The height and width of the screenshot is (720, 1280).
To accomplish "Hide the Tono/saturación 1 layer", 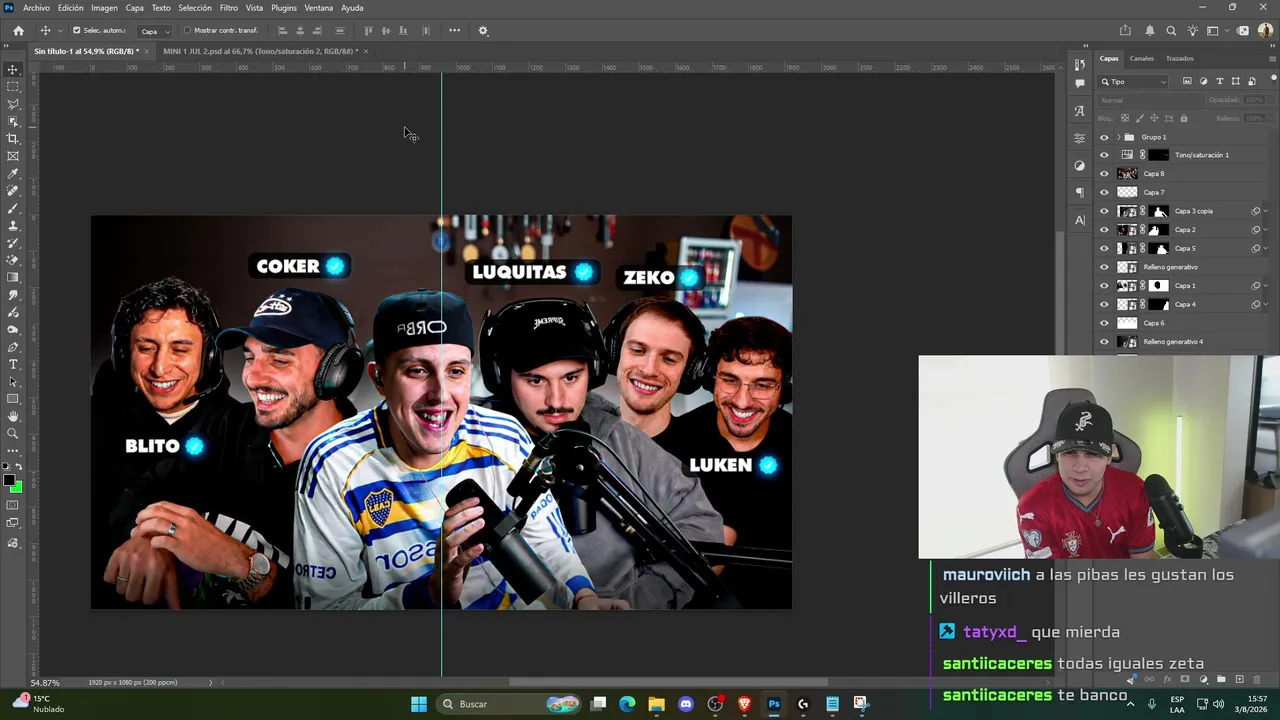I will 1104,155.
